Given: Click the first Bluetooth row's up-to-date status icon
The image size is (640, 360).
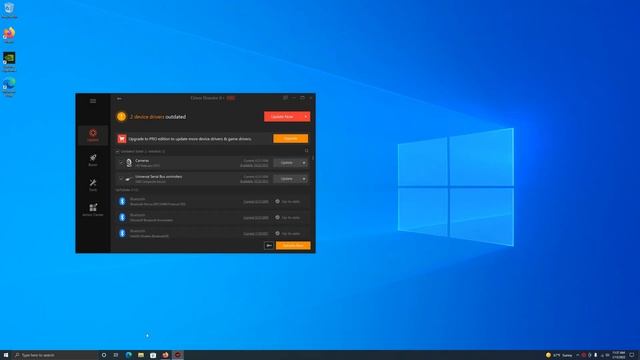Looking at the screenshot, I should (x=278, y=201).
